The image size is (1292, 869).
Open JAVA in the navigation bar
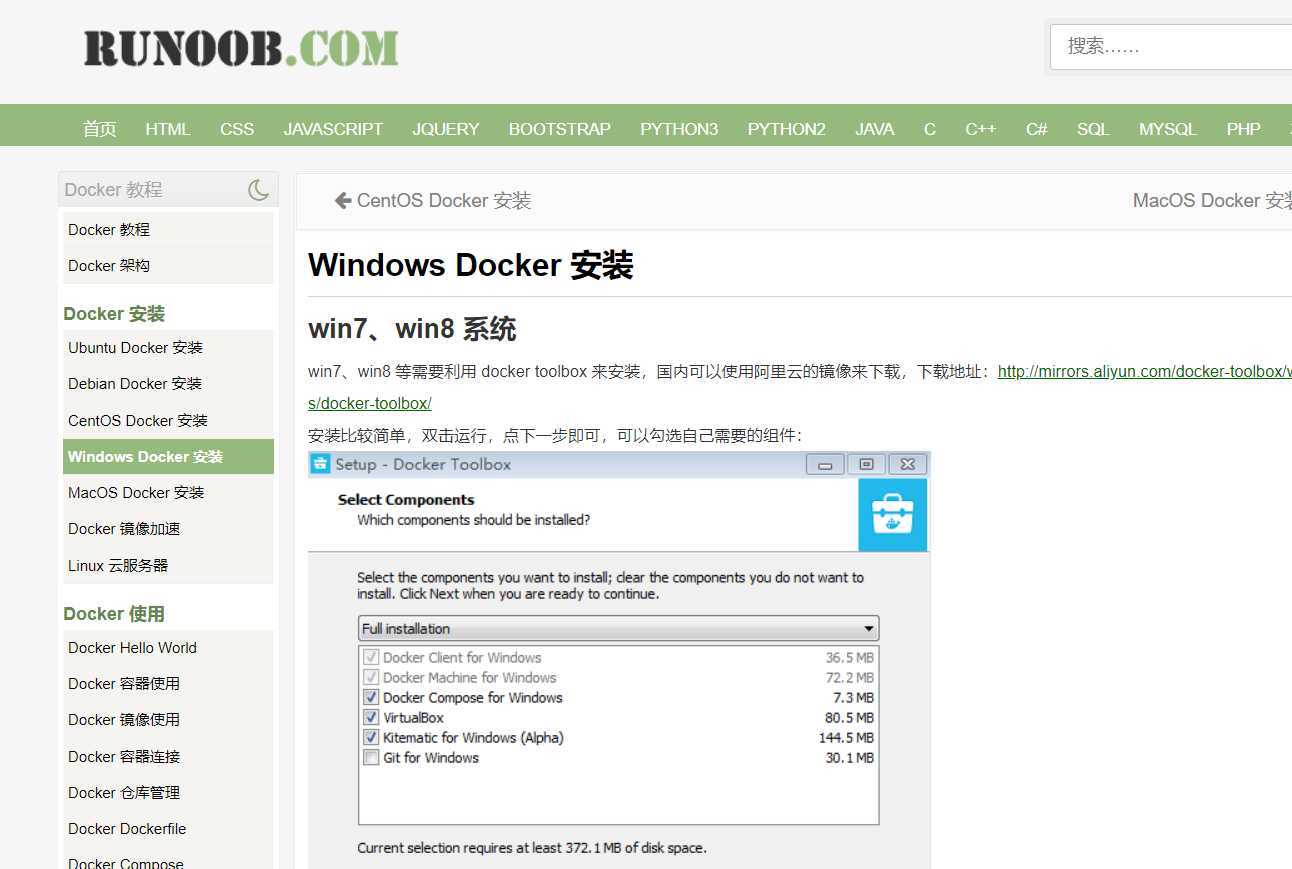[874, 129]
